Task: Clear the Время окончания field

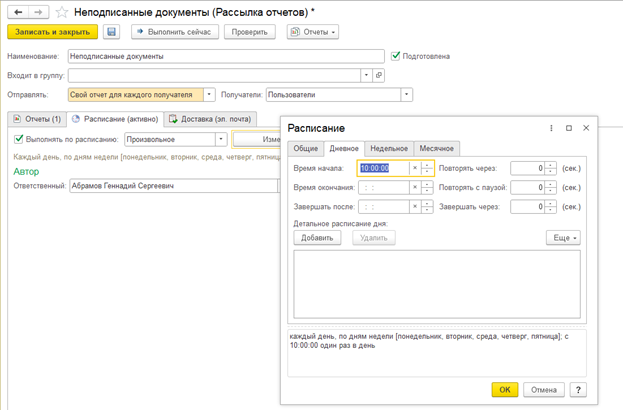Action: (415, 187)
